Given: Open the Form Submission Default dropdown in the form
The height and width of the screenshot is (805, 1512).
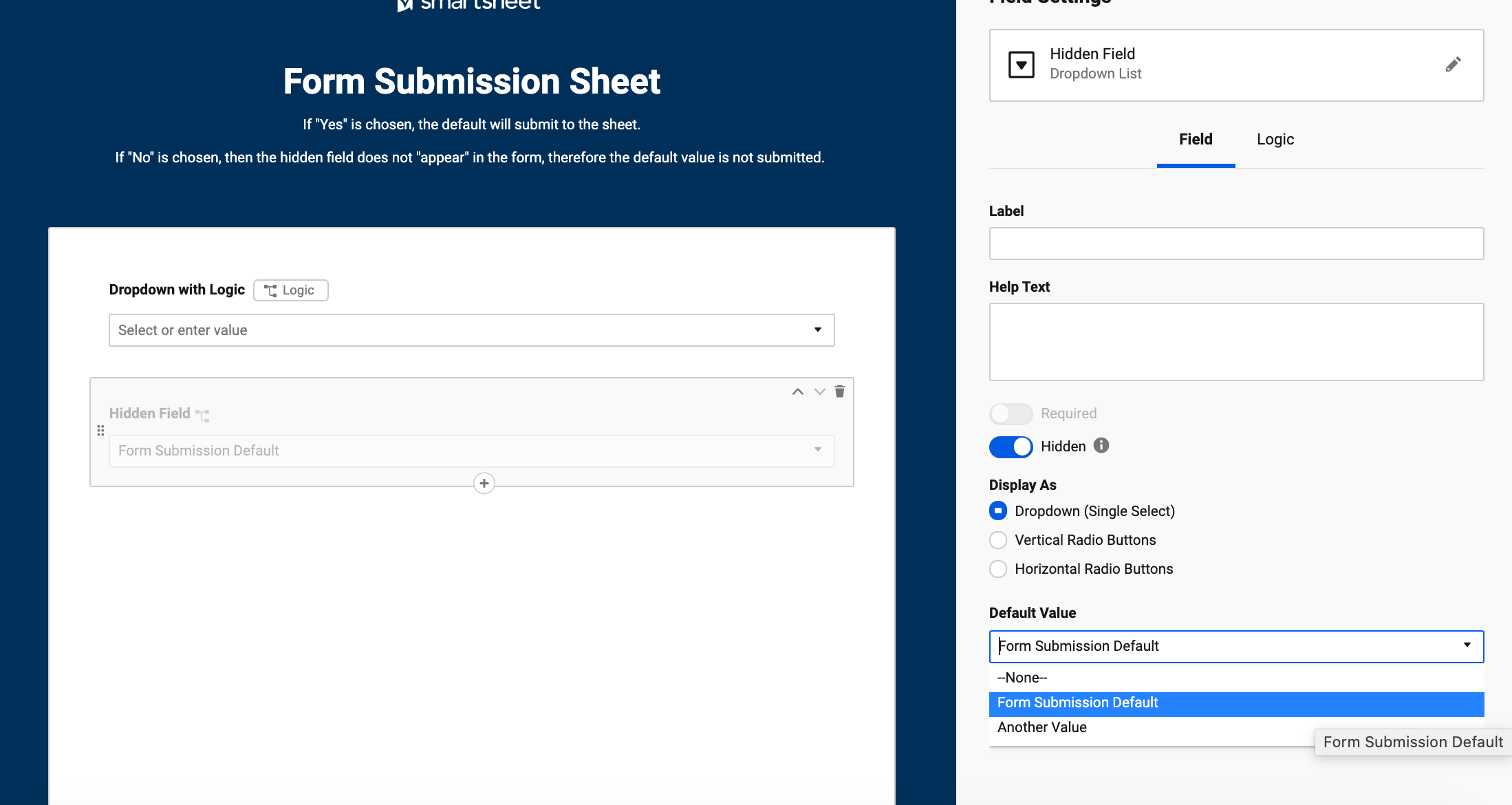Looking at the screenshot, I should (472, 451).
